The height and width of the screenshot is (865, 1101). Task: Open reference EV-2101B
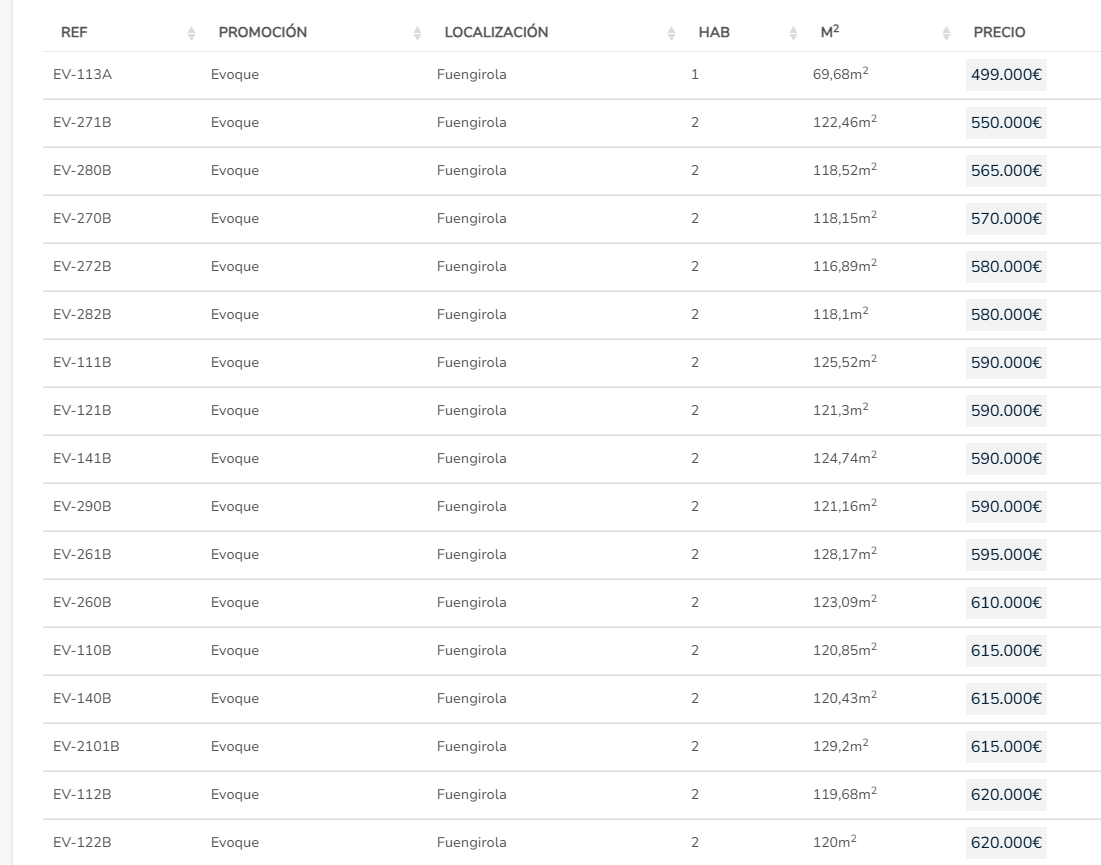tap(86, 747)
